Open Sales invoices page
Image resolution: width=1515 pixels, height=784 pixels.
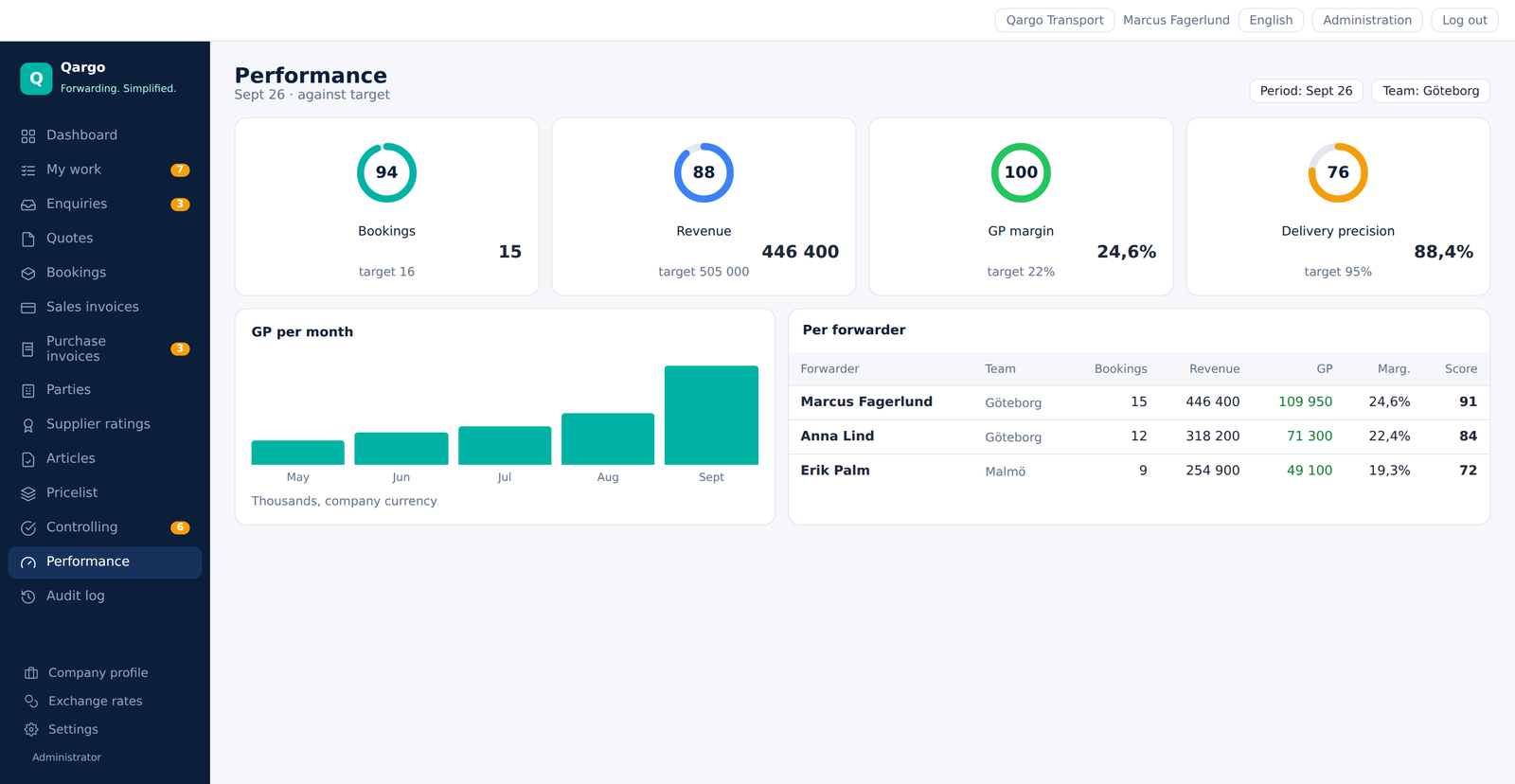[105, 307]
